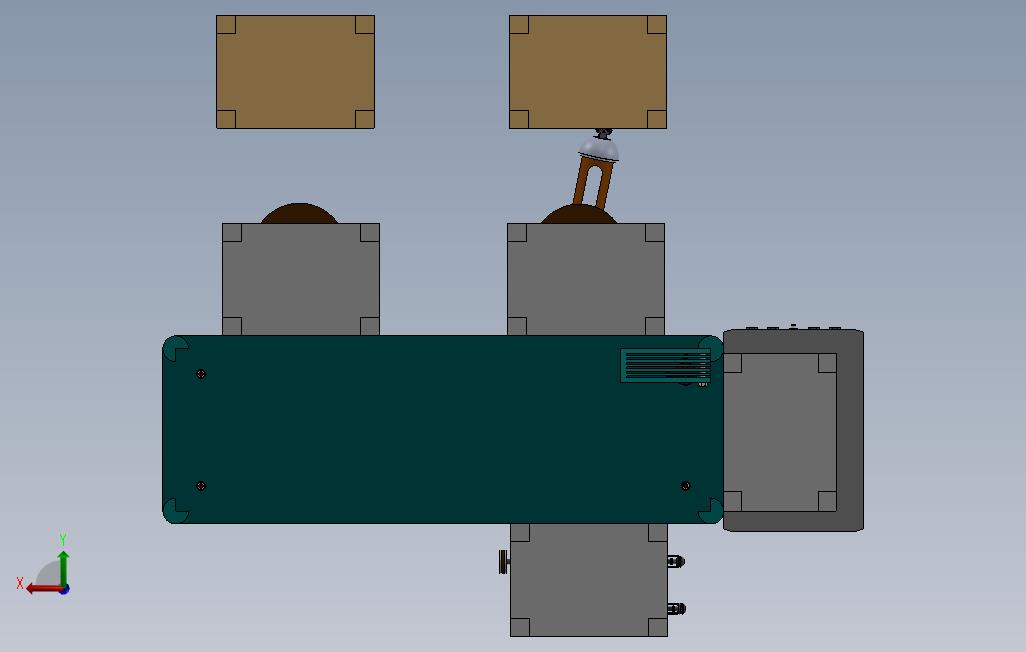The width and height of the screenshot is (1026, 652).
Task: Click the ventilation grille on the green table
Action: (665, 365)
